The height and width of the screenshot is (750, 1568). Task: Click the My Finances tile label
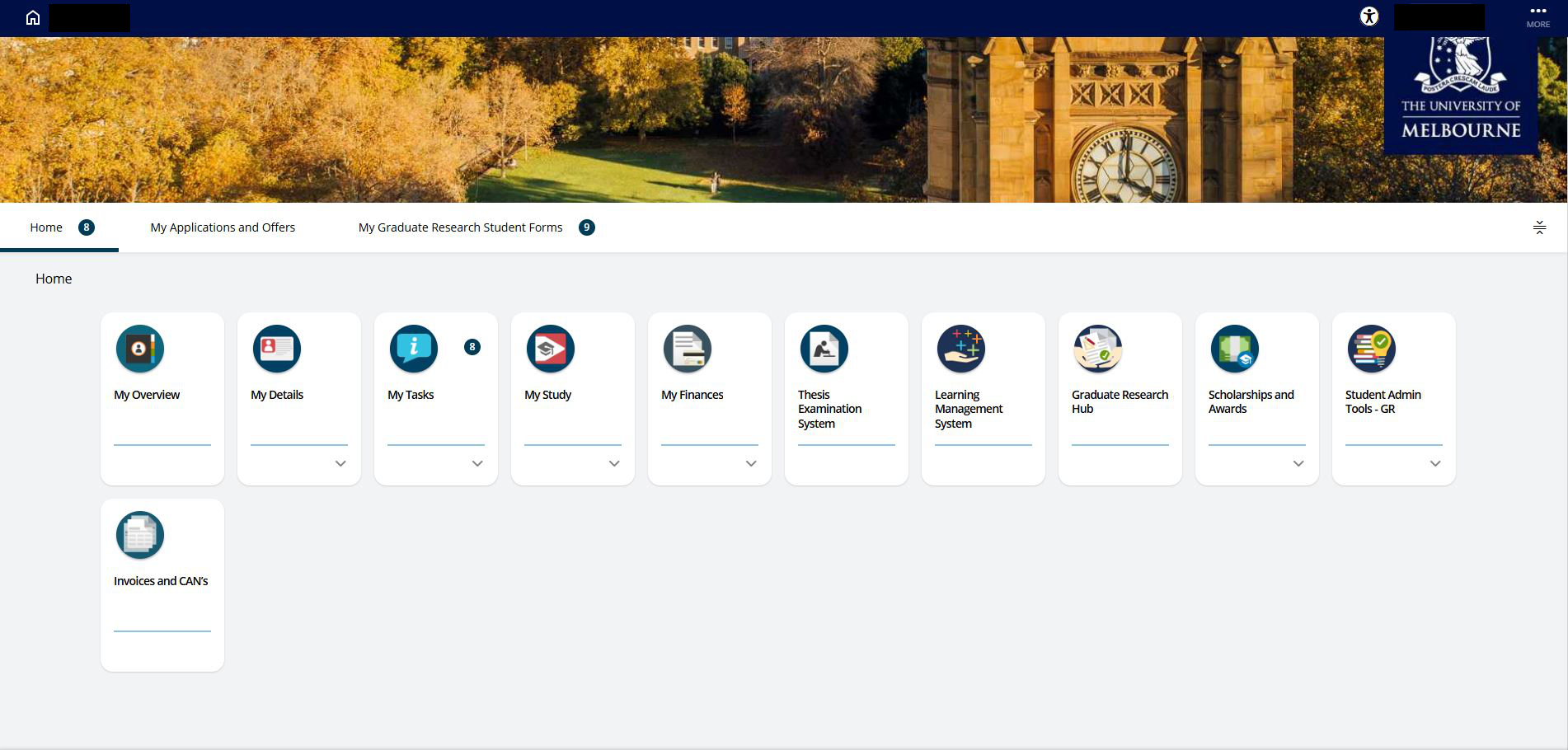(692, 395)
